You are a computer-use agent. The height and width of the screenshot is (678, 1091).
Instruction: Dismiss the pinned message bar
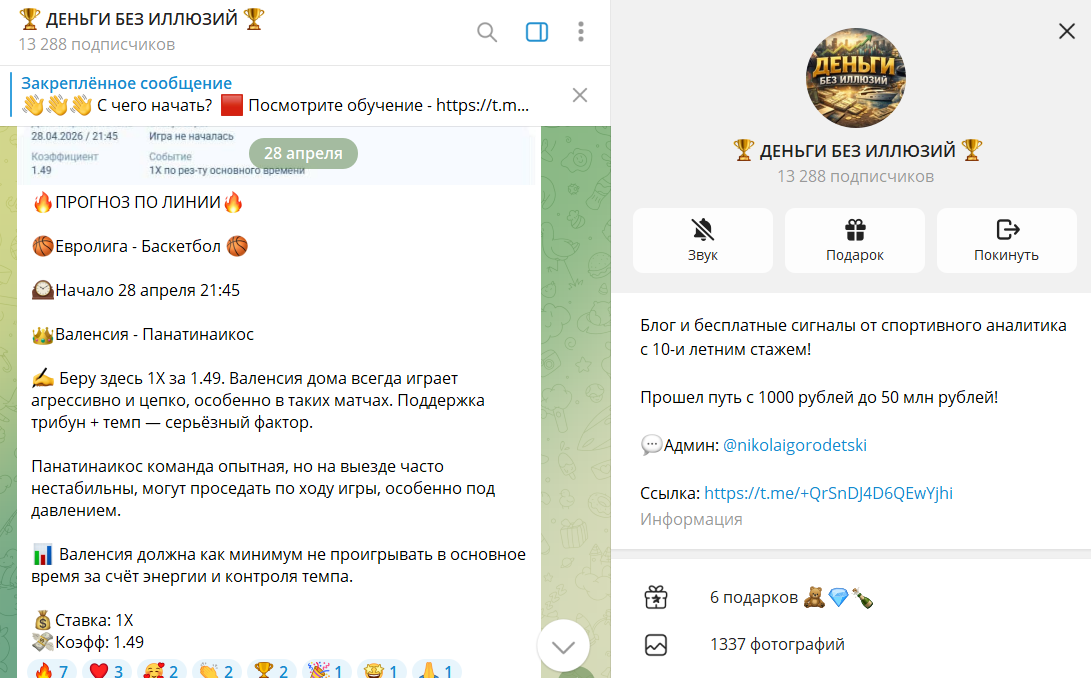coord(580,95)
